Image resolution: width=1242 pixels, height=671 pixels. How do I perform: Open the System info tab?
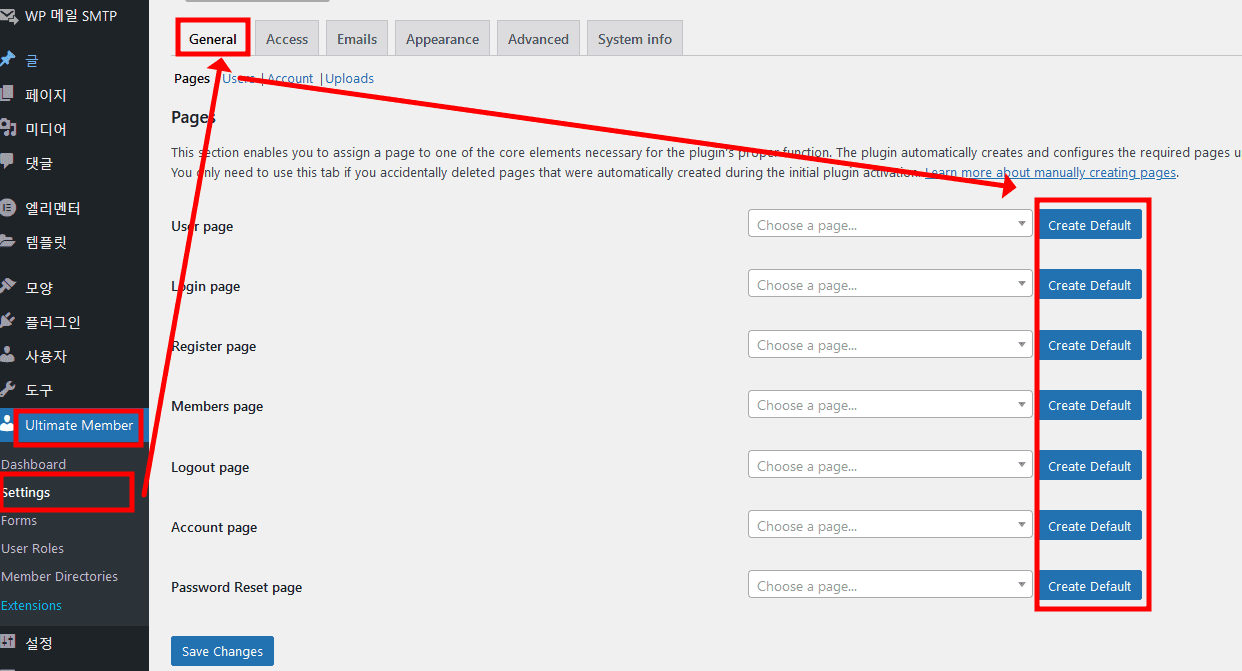[x=635, y=39]
